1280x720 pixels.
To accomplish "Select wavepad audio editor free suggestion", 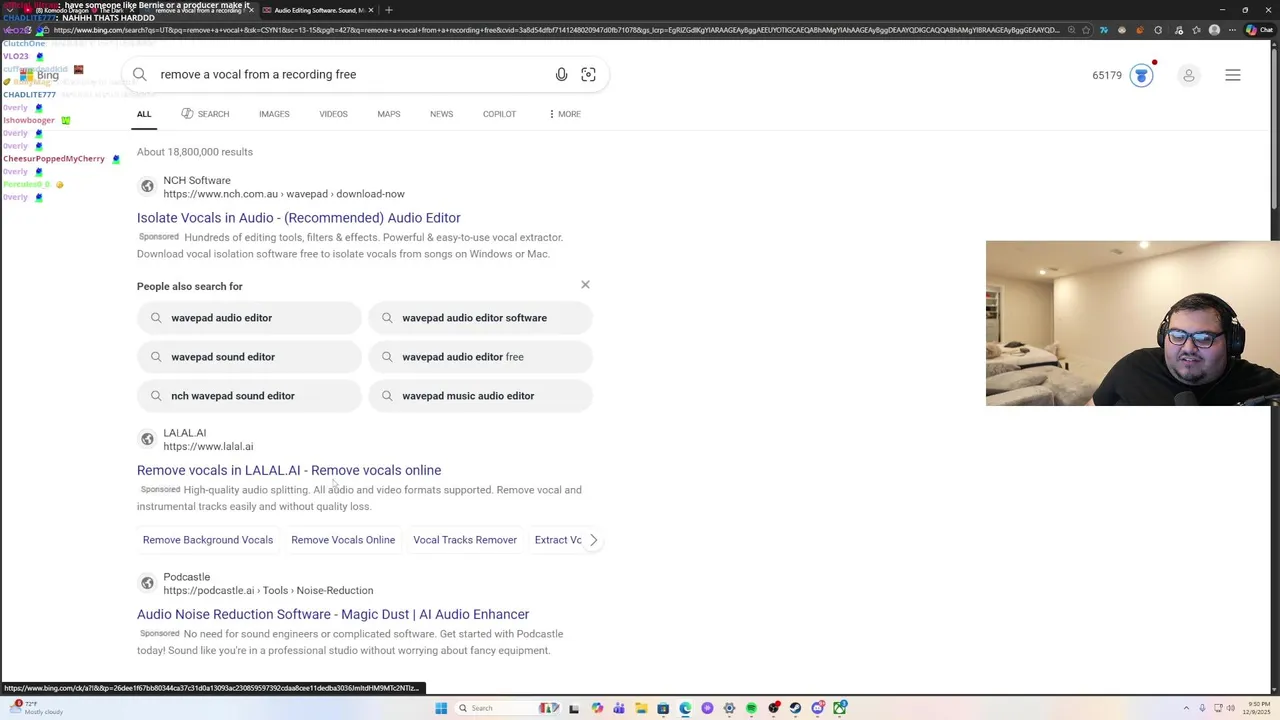I will tap(481, 357).
